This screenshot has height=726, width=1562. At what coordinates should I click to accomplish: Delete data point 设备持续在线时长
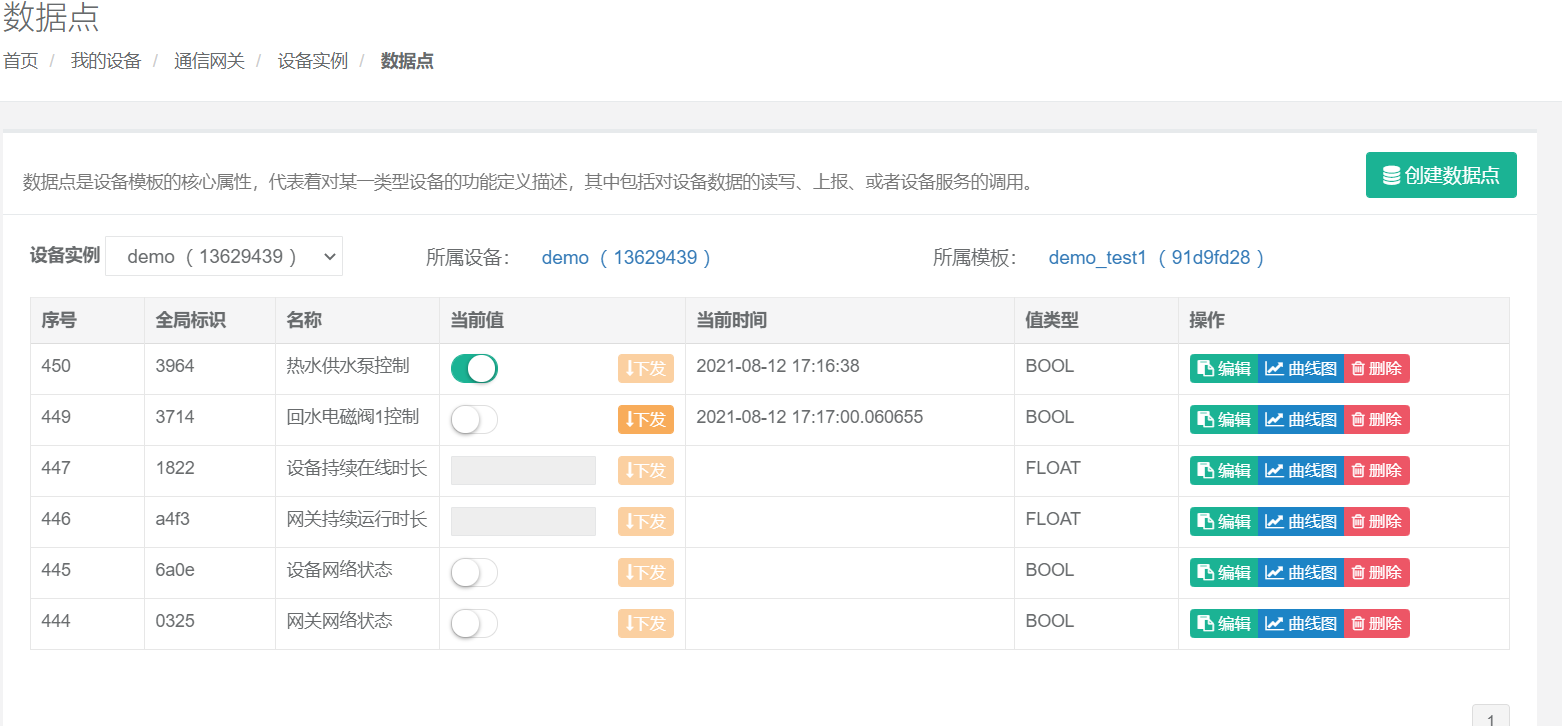[x=1377, y=470]
